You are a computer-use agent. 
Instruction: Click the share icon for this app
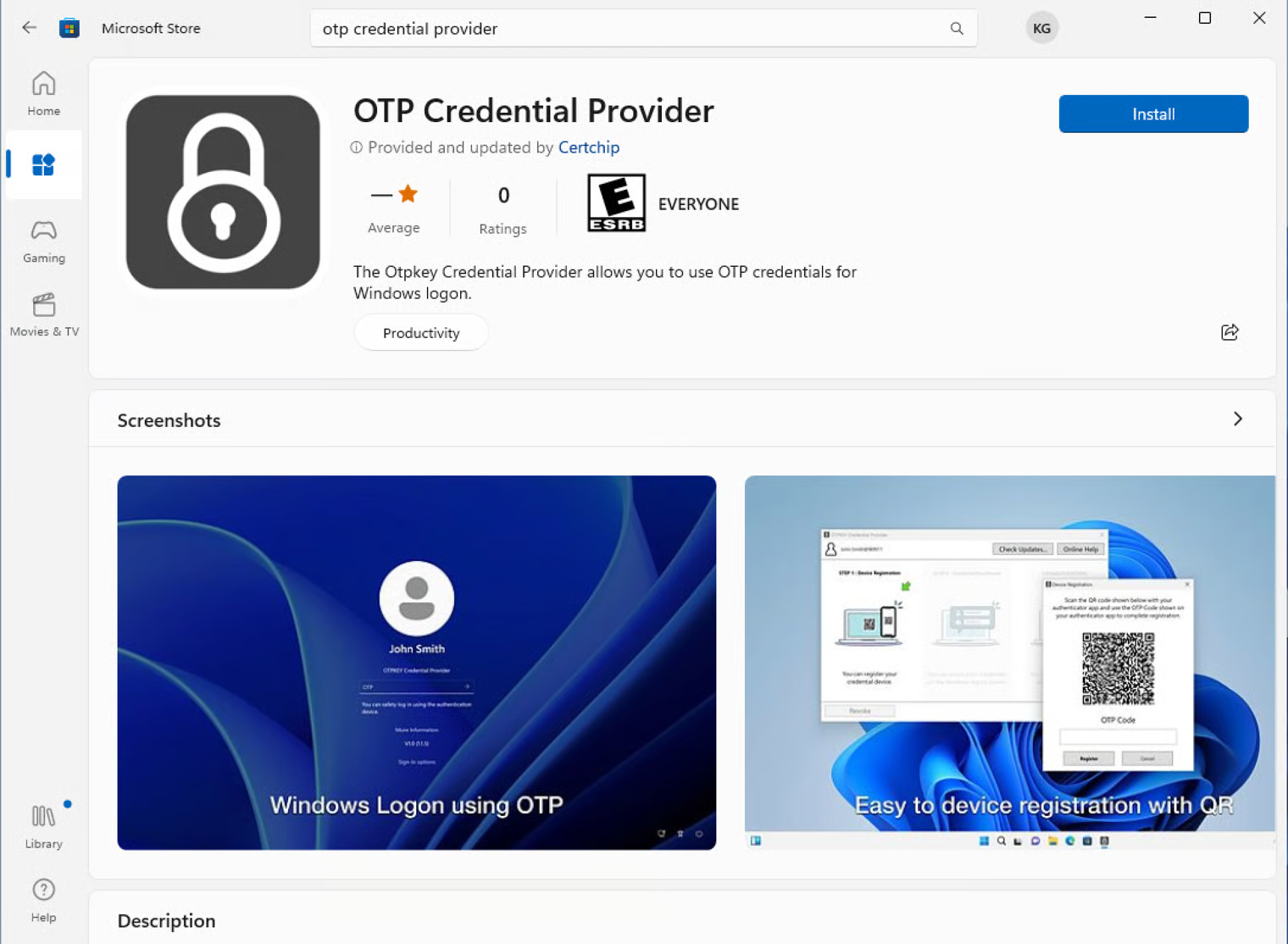(1230, 332)
